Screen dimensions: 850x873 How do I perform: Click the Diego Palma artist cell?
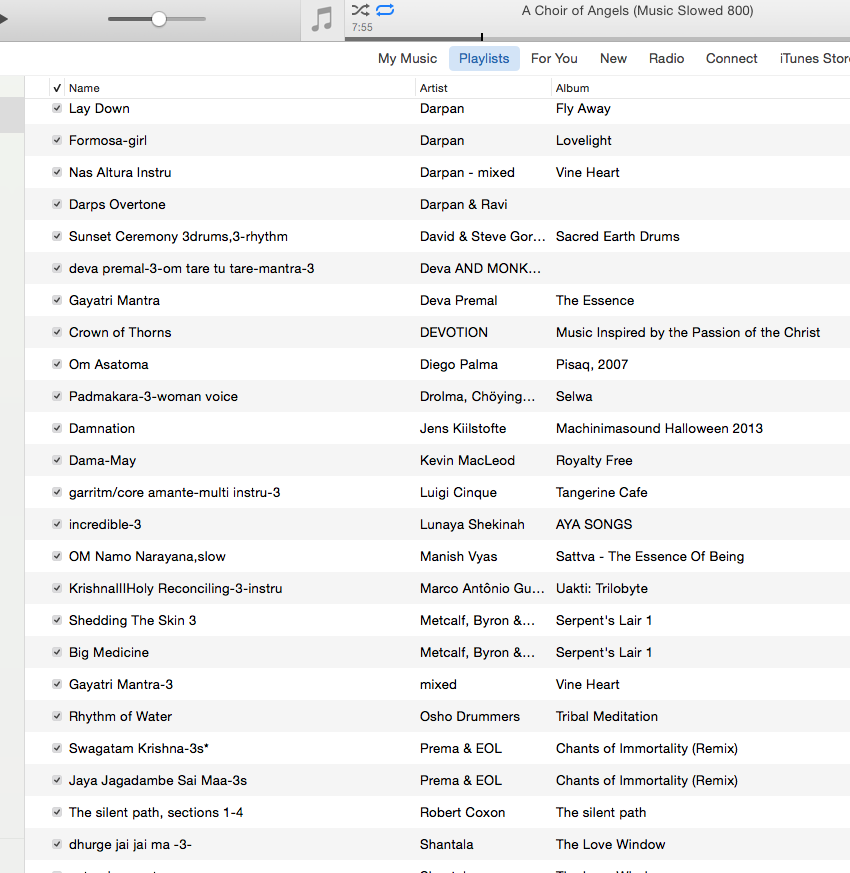(459, 365)
